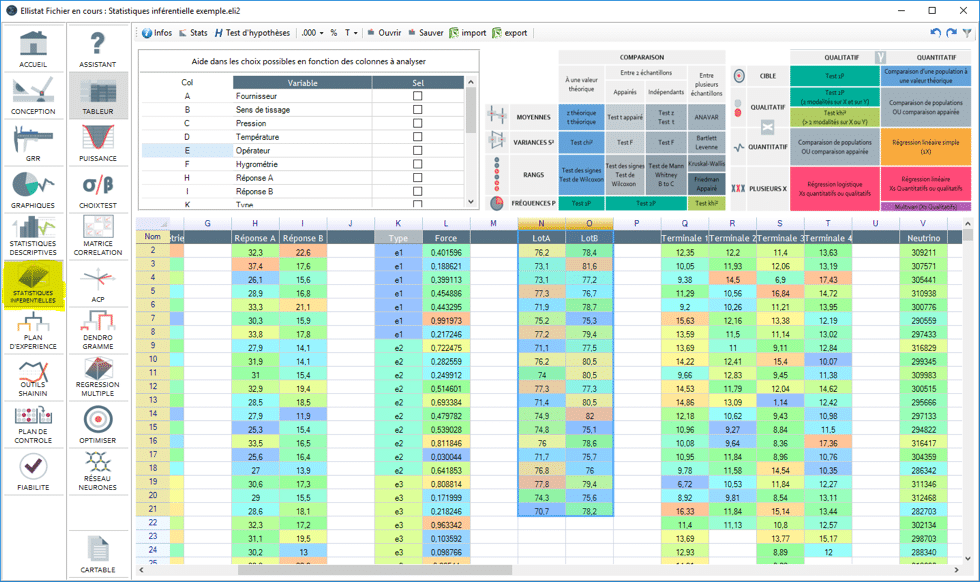Image resolution: width=980 pixels, height=582 pixels.
Task: Click Stats in the toolbar
Action: 193,33
